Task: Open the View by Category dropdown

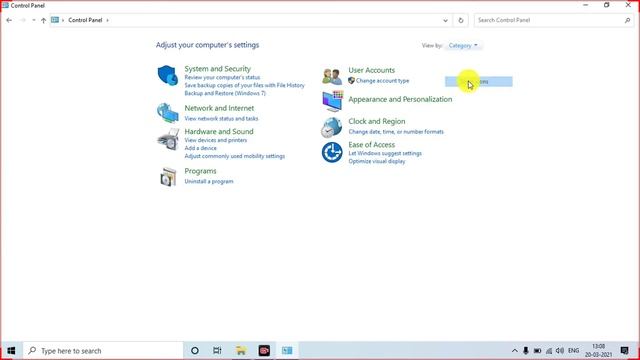Action: (463, 45)
